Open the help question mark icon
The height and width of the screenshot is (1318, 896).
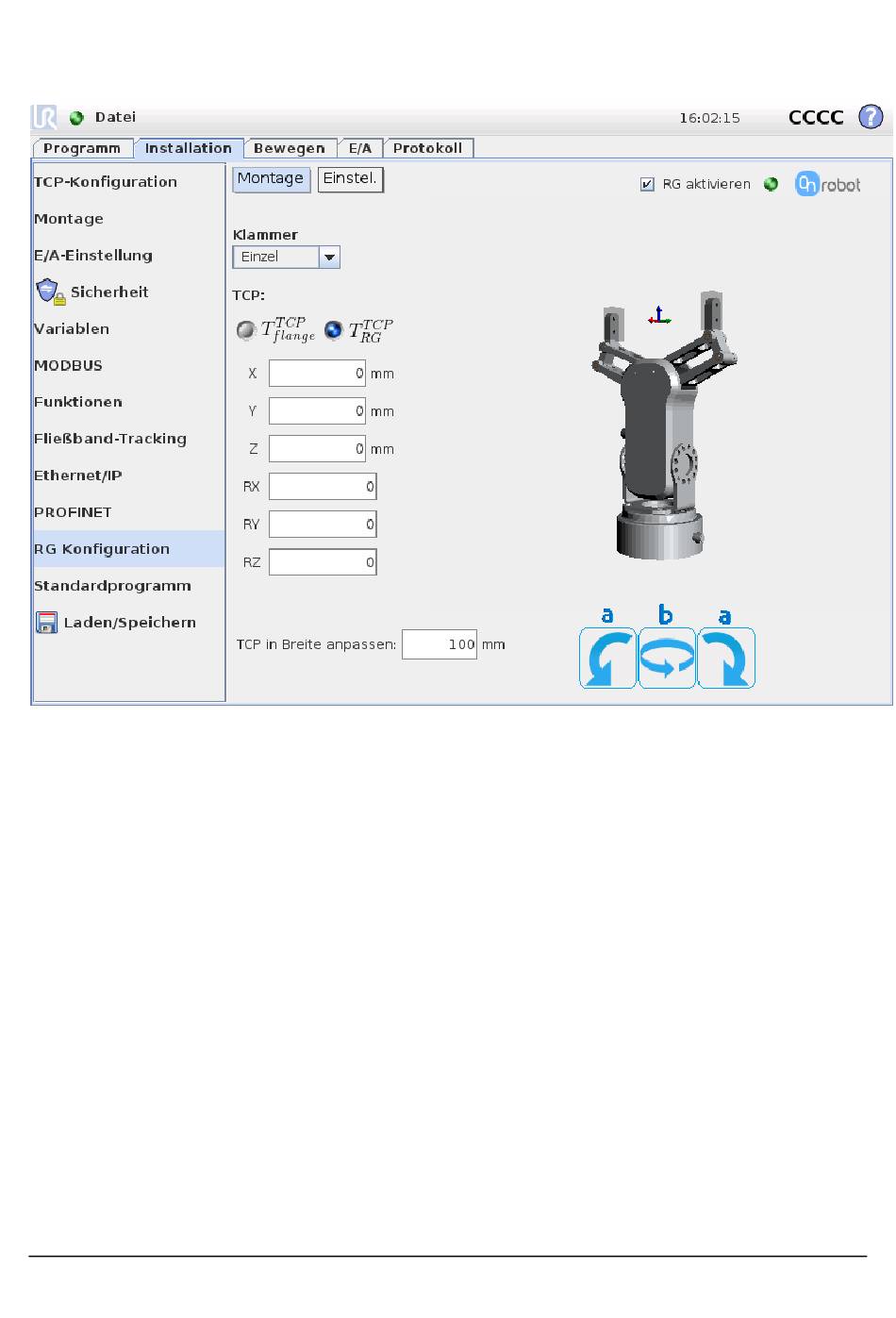click(870, 117)
